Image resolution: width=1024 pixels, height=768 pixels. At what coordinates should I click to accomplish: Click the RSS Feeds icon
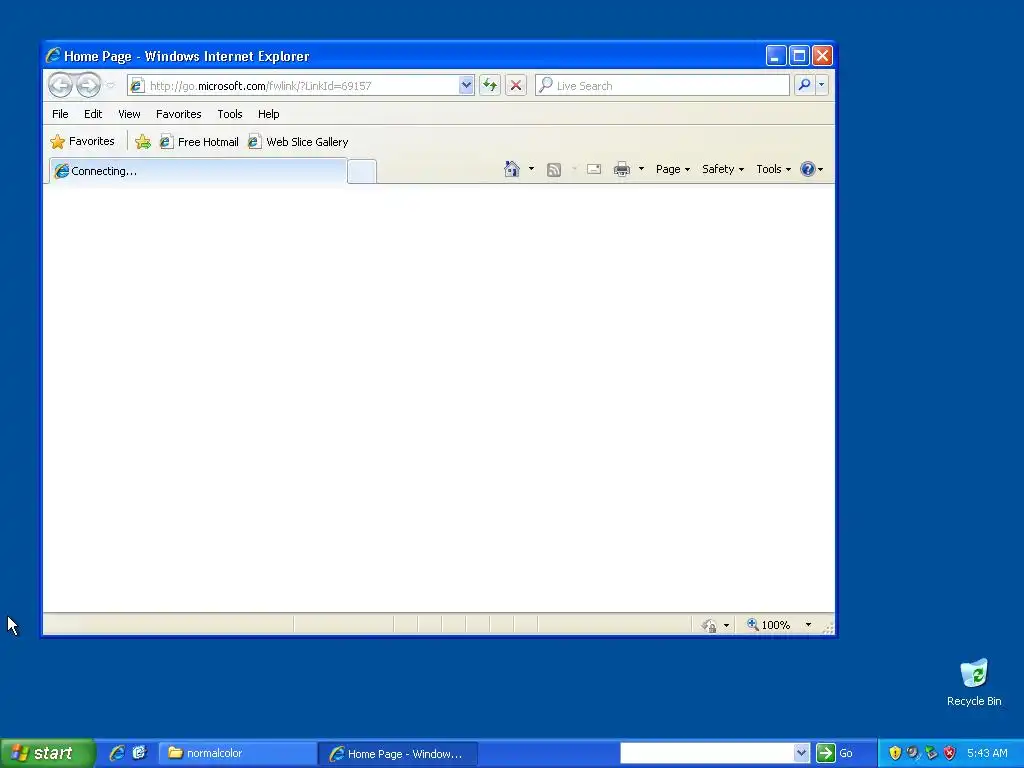coord(554,170)
